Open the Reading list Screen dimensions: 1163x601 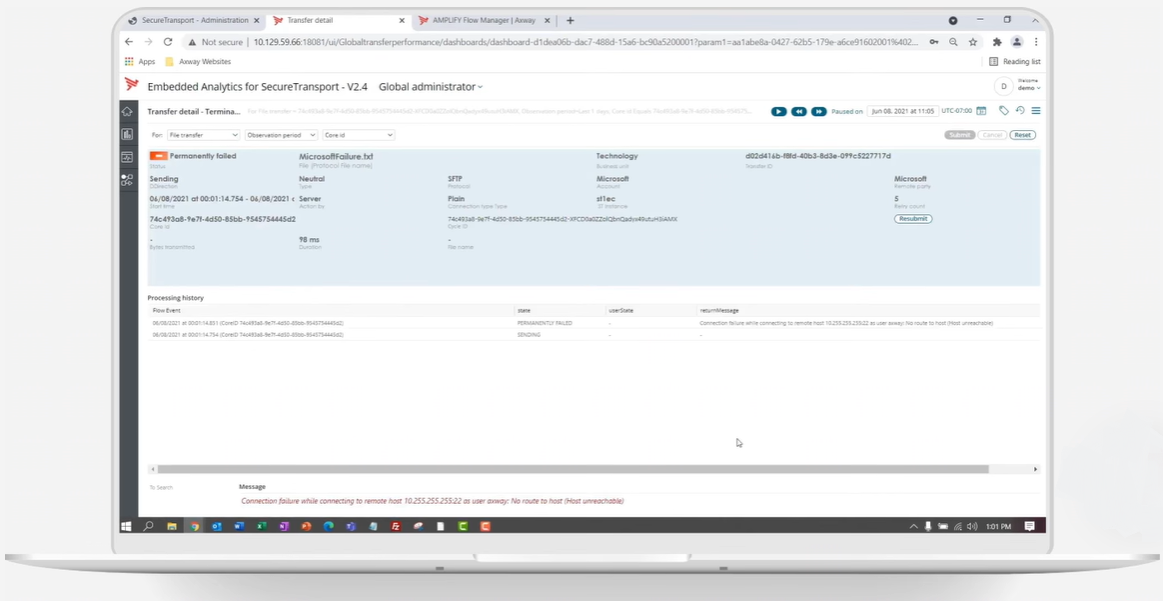point(1015,62)
